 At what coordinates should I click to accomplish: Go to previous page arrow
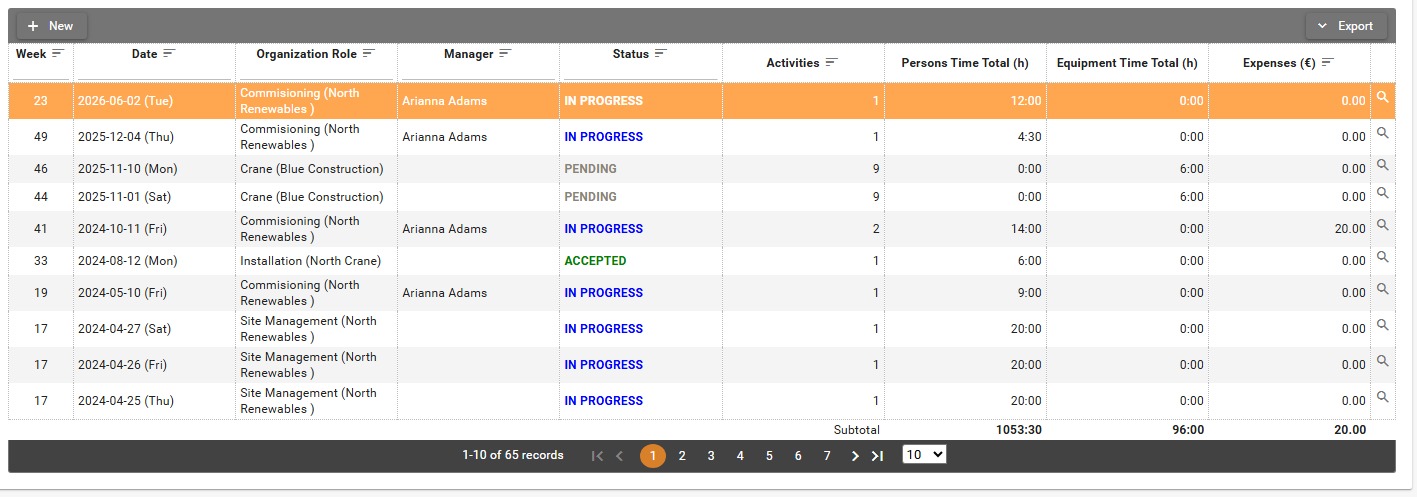(x=619, y=456)
